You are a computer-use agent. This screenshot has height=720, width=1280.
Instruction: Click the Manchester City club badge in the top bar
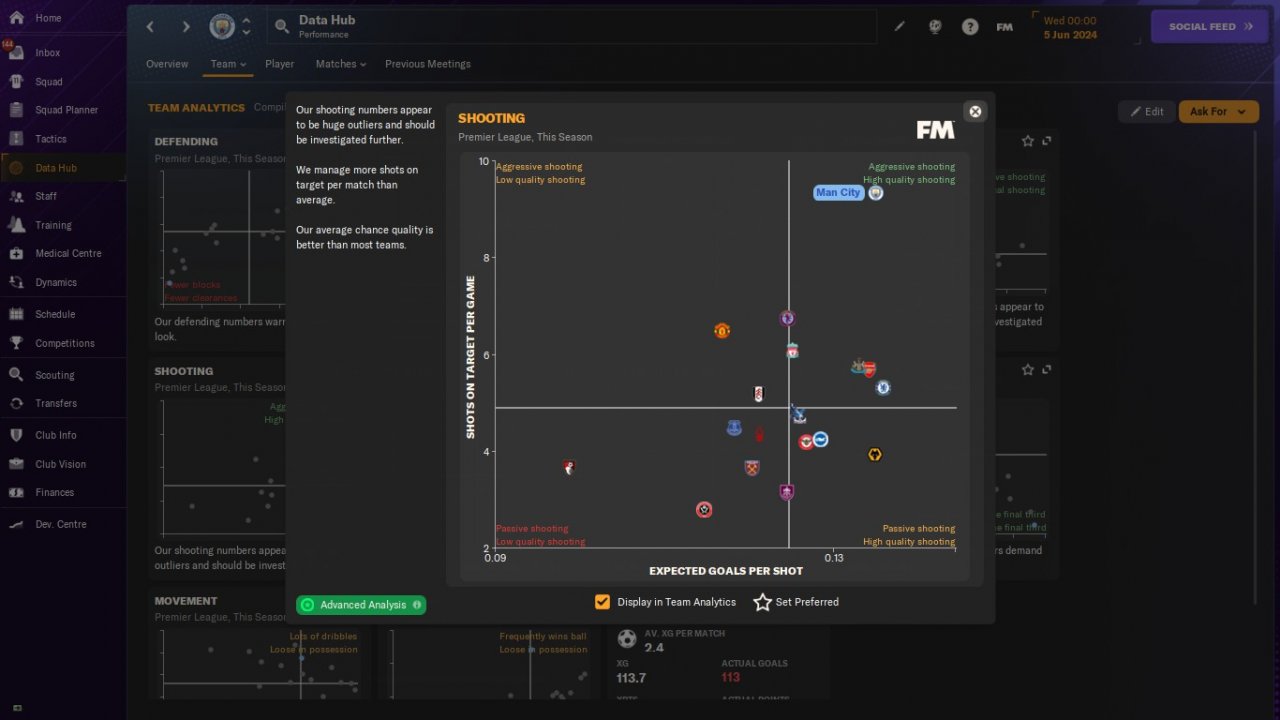[x=221, y=27]
